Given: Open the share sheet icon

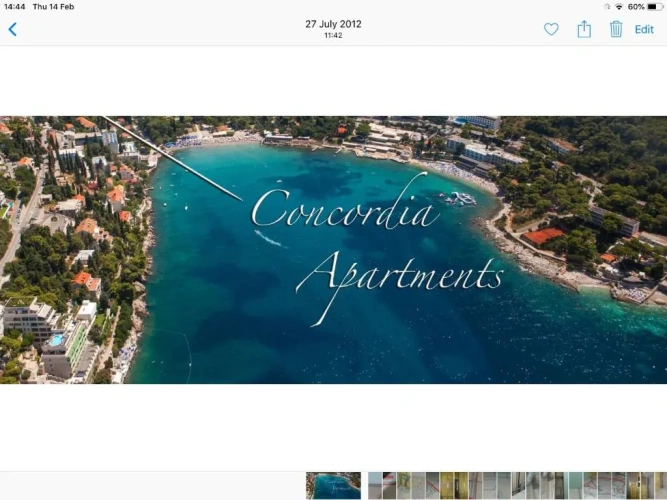Looking at the screenshot, I should click(584, 29).
